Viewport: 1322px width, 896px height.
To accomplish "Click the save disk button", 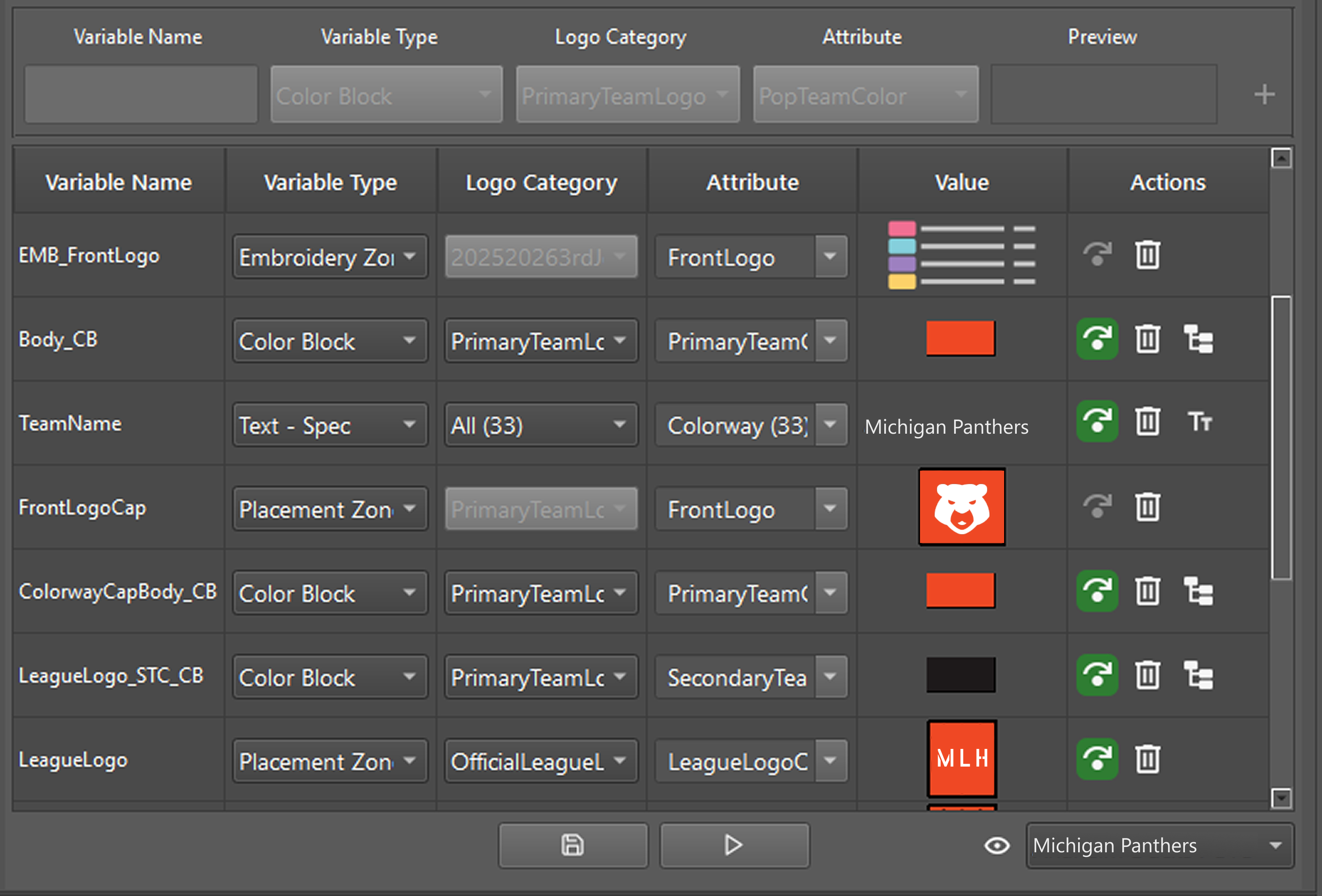I will pos(573,846).
